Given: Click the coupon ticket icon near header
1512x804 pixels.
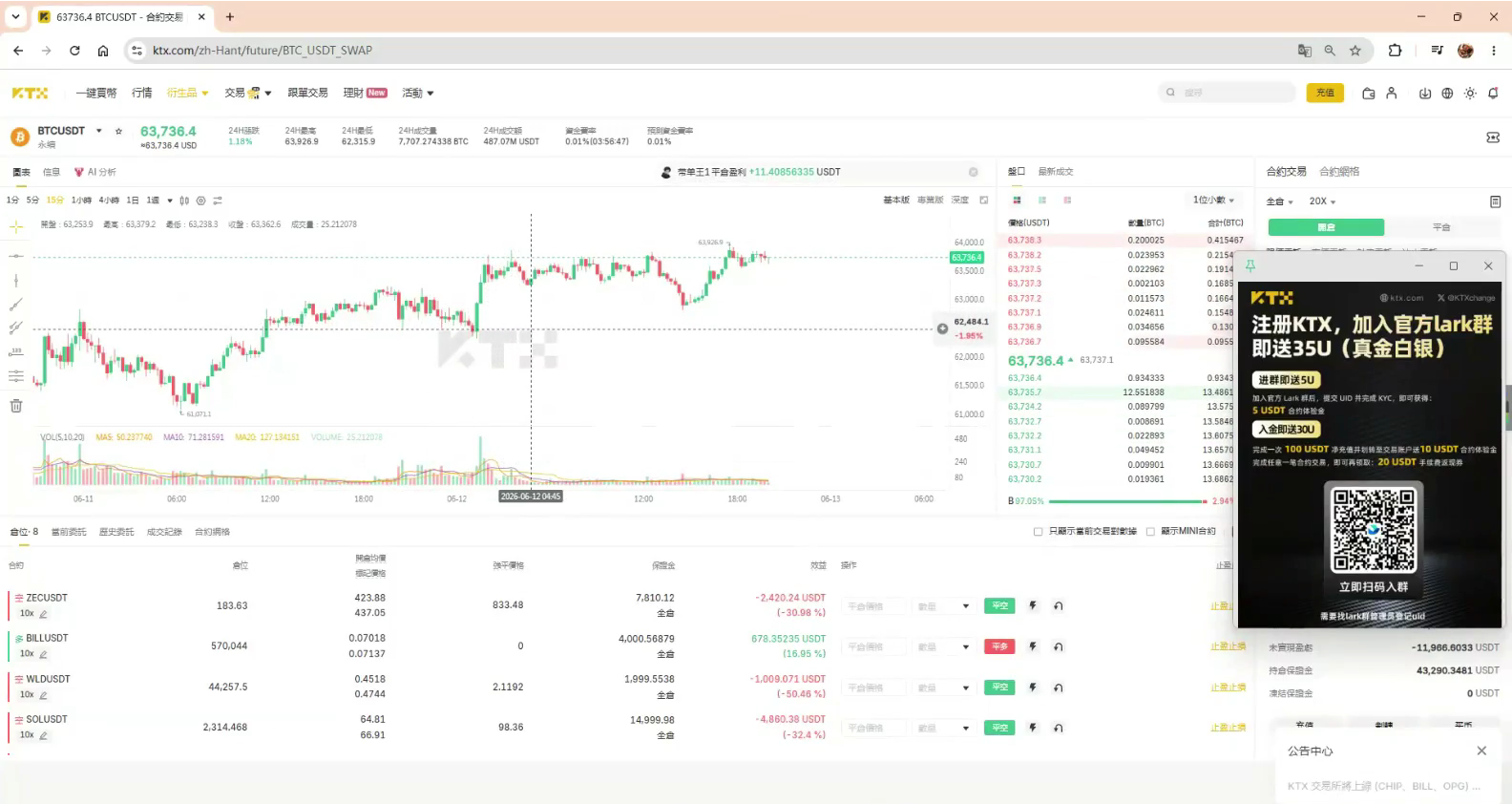Looking at the screenshot, I should tap(1493, 138).
